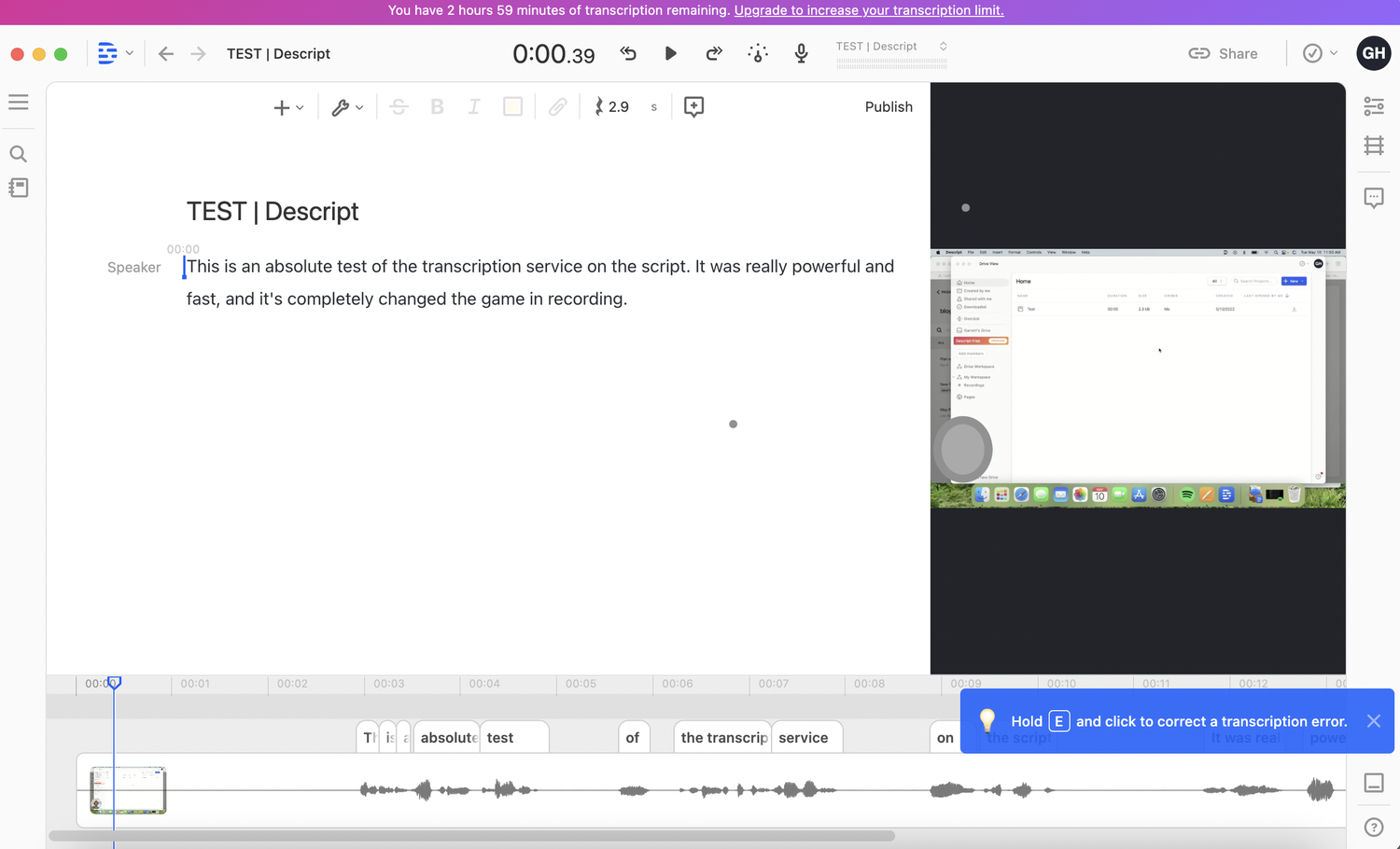The height and width of the screenshot is (849, 1400).
Task: Toggle bold formatting
Action: (x=437, y=106)
